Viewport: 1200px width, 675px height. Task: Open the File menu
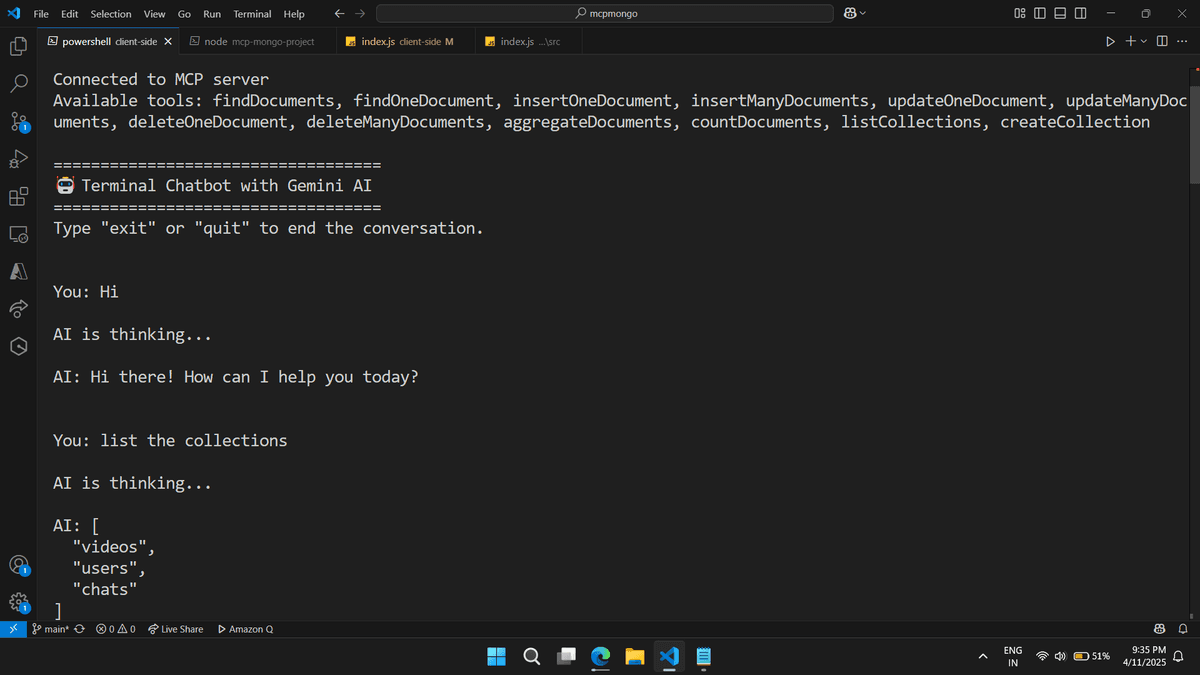(x=42, y=14)
